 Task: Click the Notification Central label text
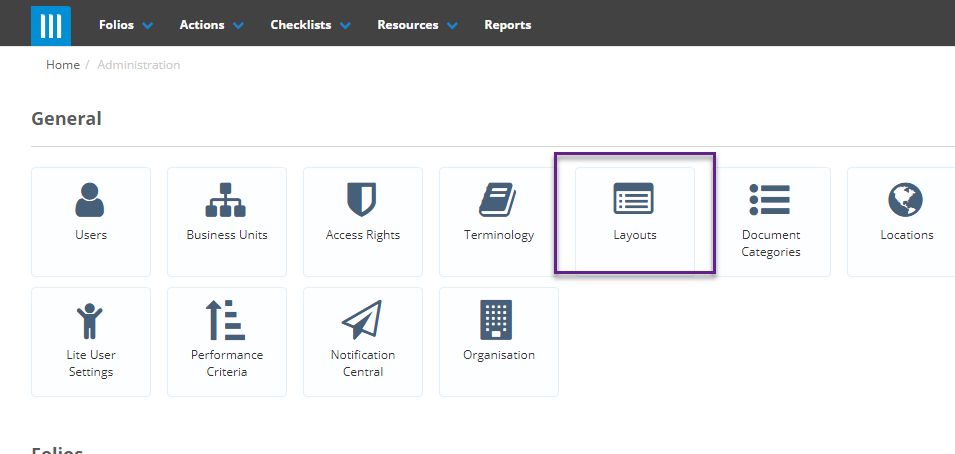[362, 363]
